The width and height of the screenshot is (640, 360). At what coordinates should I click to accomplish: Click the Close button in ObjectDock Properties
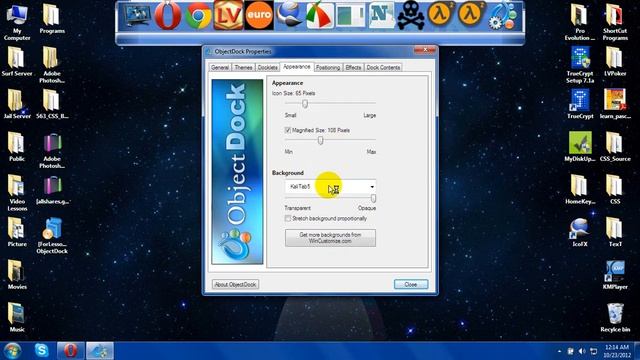pos(411,284)
